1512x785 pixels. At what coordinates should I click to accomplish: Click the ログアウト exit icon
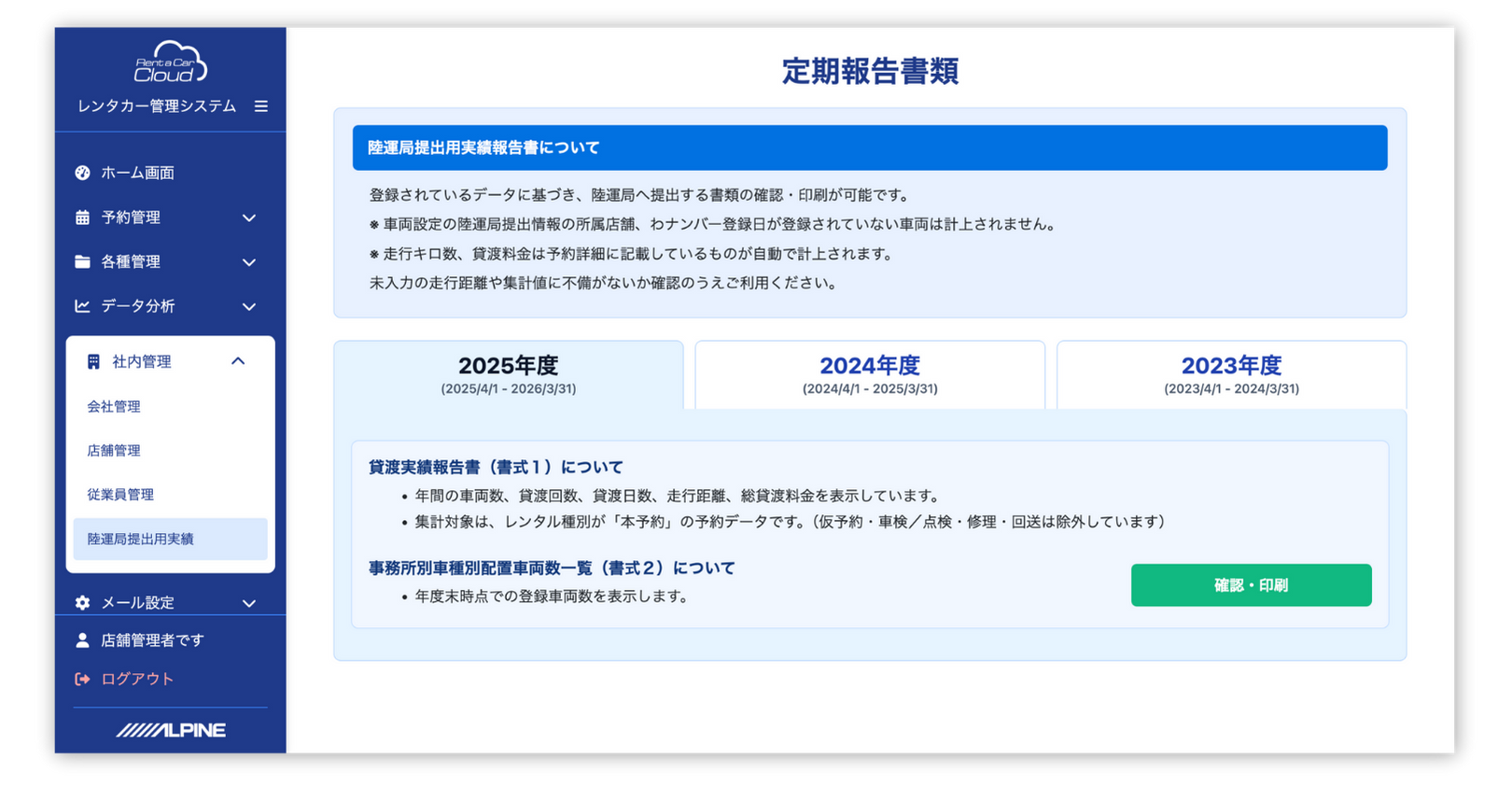(x=82, y=680)
